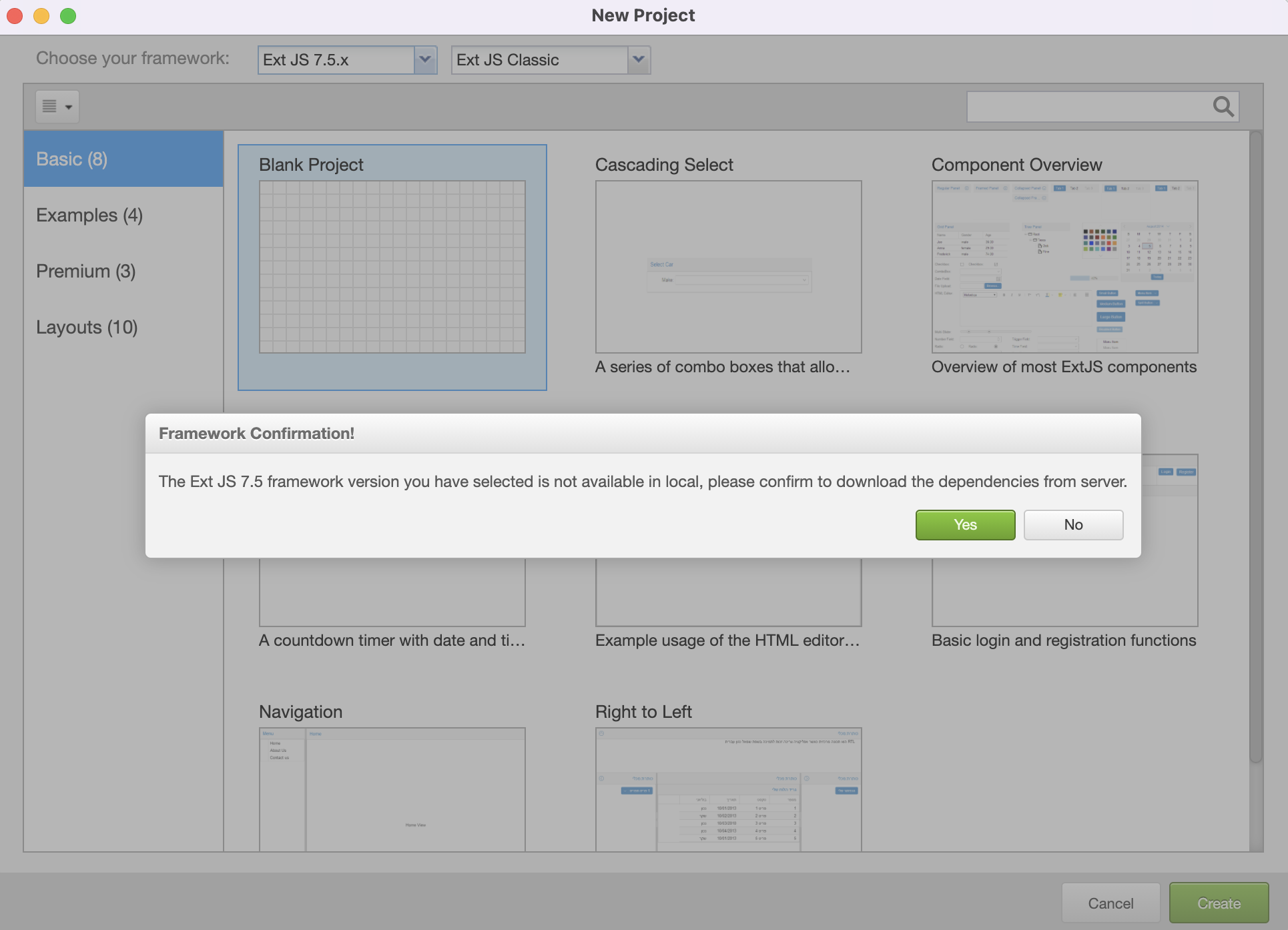The image size is (1288, 930).
Task: Choose the Right to Left thumbnail
Action: [729, 790]
